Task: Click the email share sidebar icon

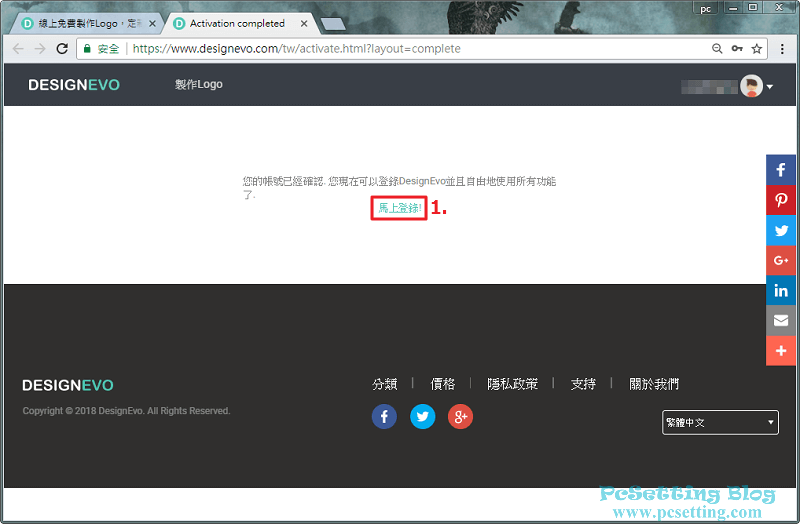Action: click(x=781, y=321)
